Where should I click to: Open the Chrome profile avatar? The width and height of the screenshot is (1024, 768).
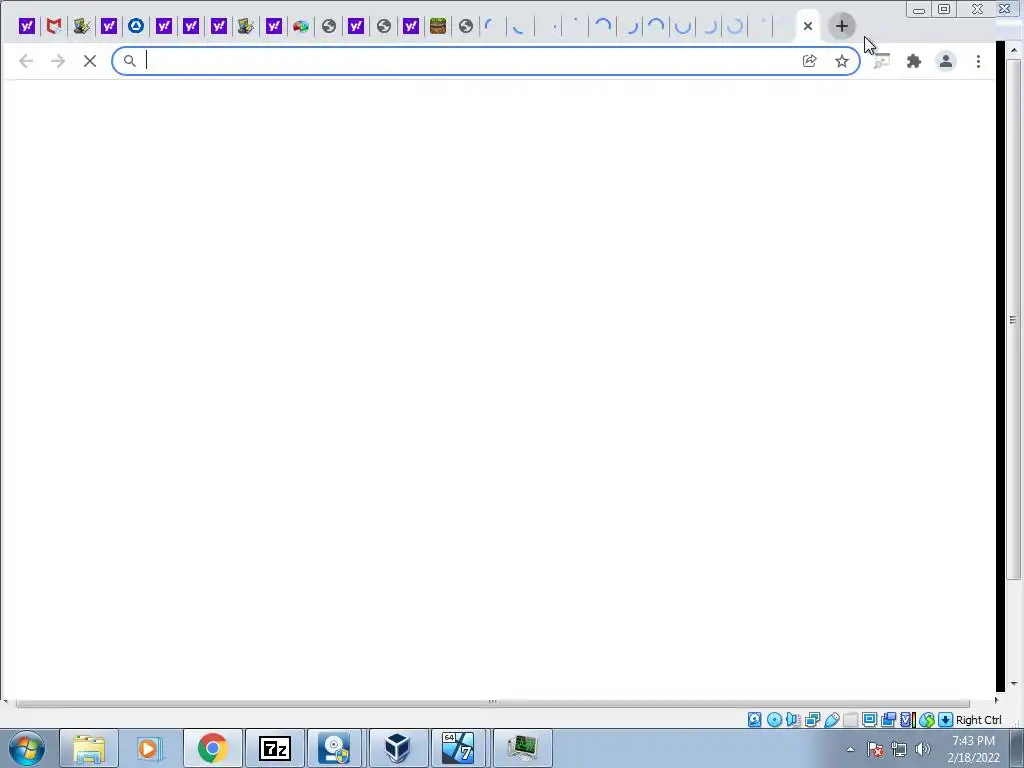946,61
